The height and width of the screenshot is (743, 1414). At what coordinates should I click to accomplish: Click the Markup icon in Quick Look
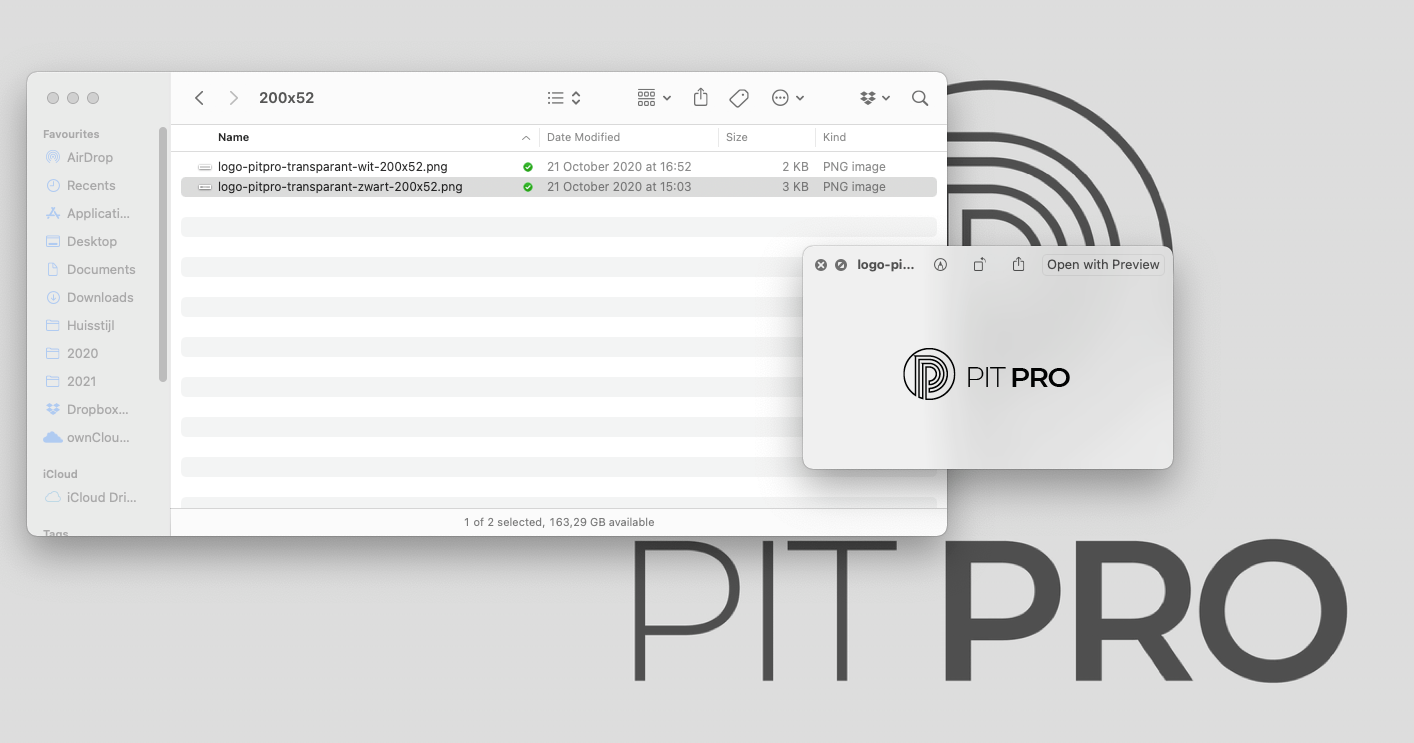click(940, 265)
